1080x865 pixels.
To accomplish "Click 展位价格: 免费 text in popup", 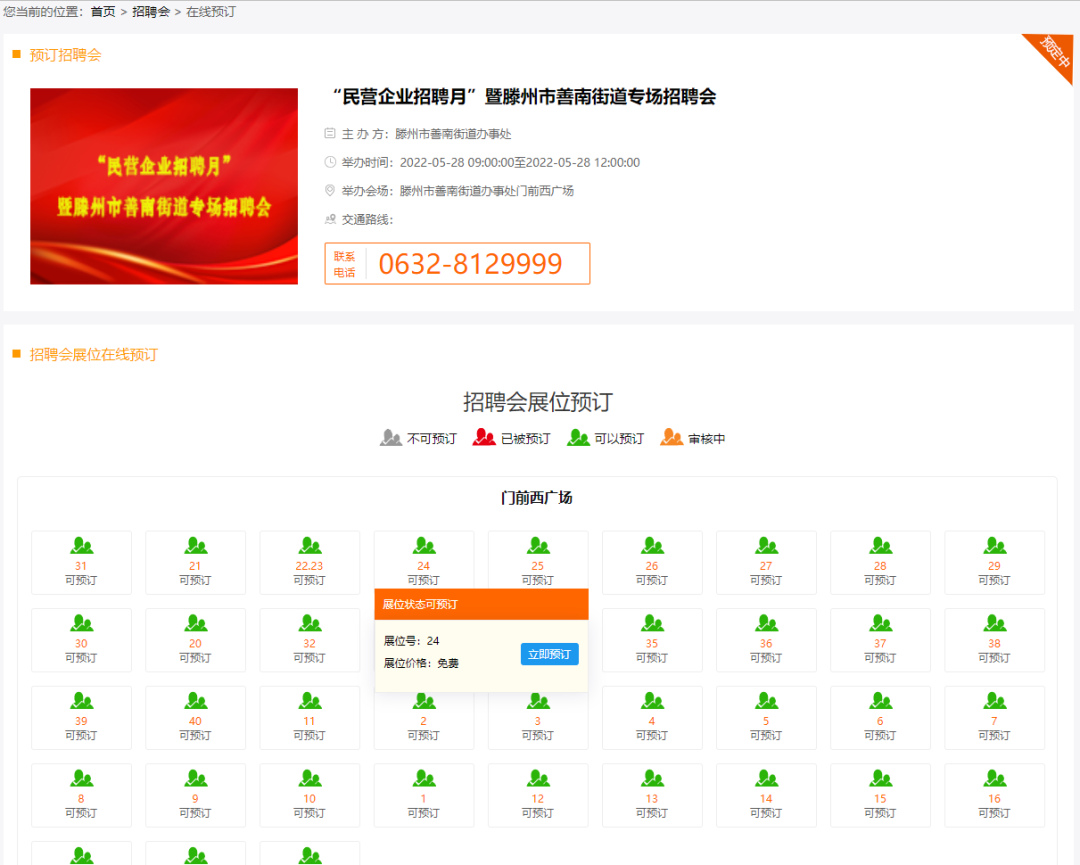I will click(421, 663).
